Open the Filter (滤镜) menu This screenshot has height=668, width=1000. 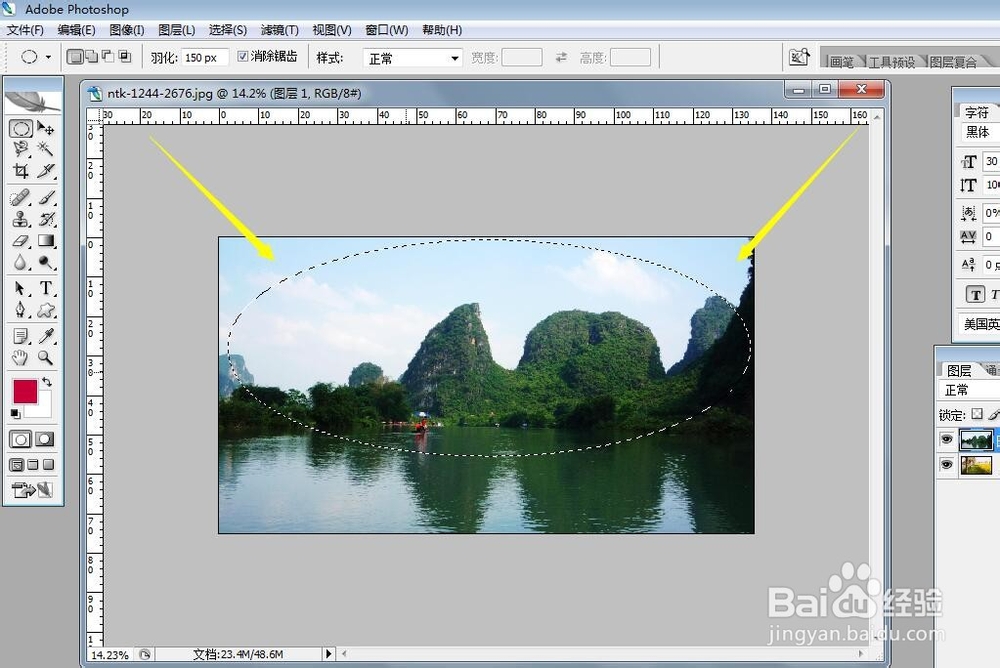click(279, 30)
